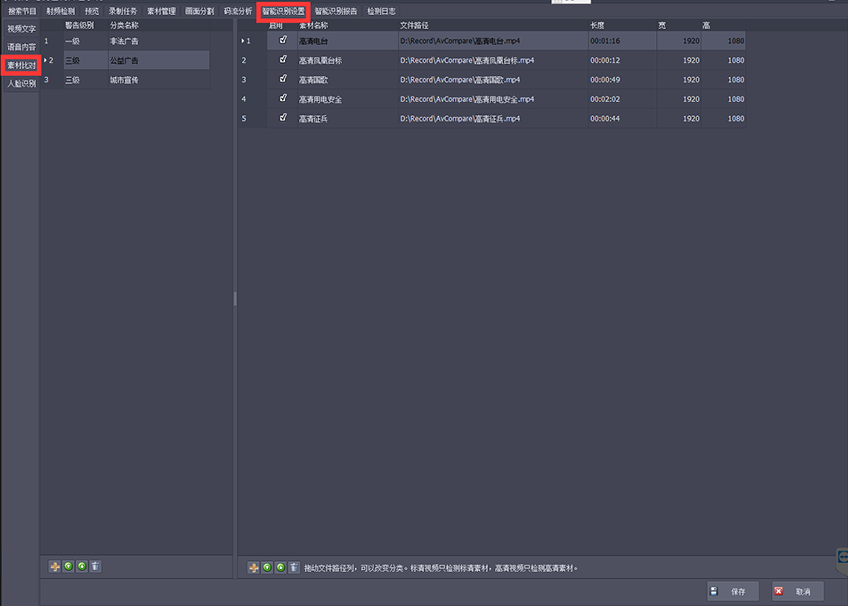Image resolution: width=848 pixels, height=606 pixels.
Task: Click delete trash icon under category list
Action: [x=94, y=567]
